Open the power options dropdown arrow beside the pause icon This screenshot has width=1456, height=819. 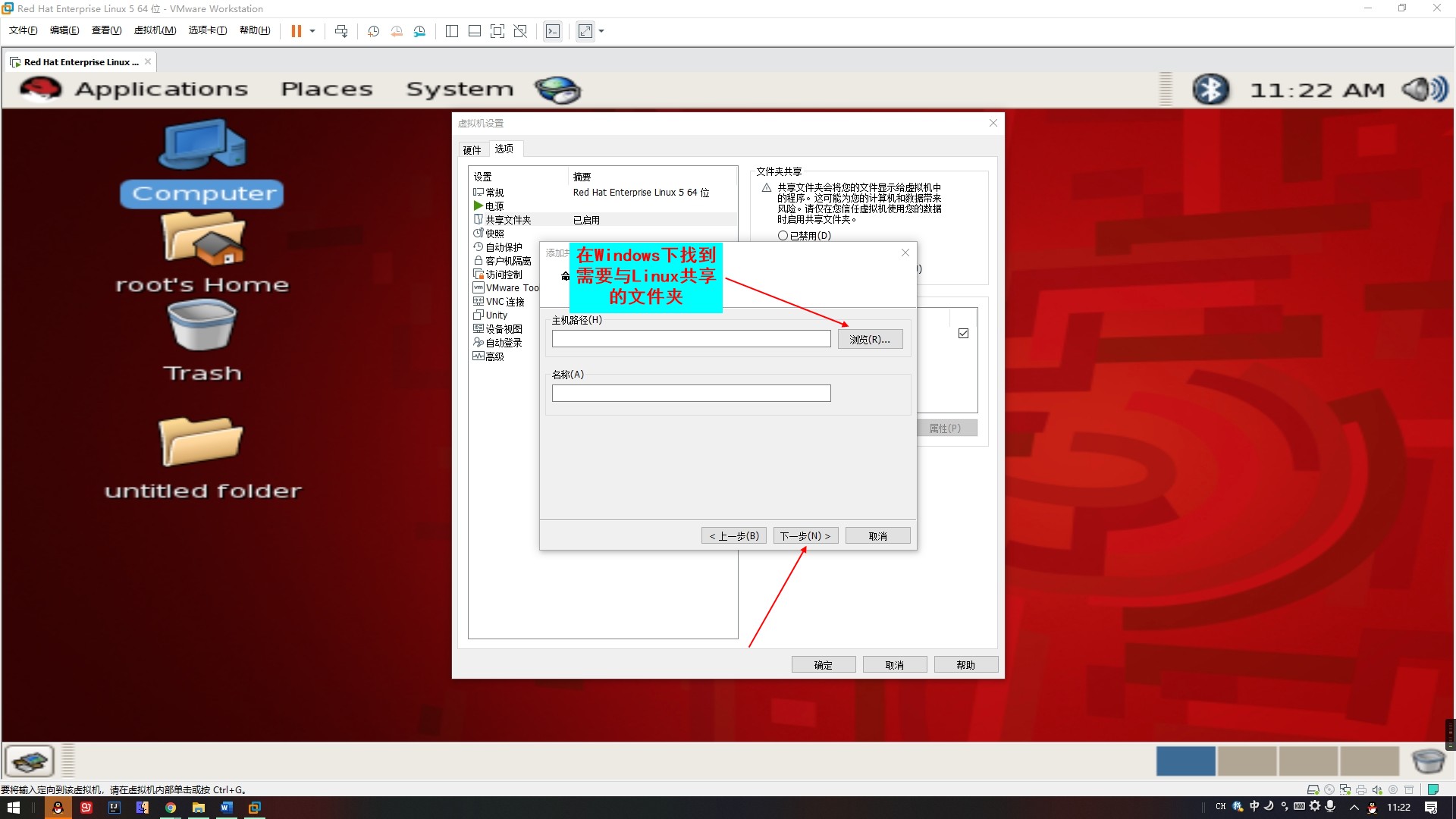pyautogui.click(x=312, y=31)
